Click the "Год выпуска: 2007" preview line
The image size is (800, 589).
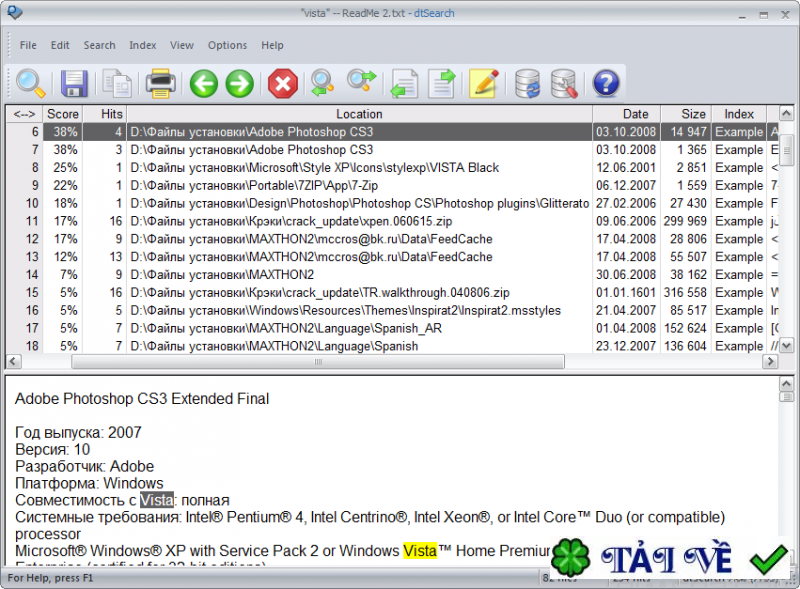coord(78,432)
